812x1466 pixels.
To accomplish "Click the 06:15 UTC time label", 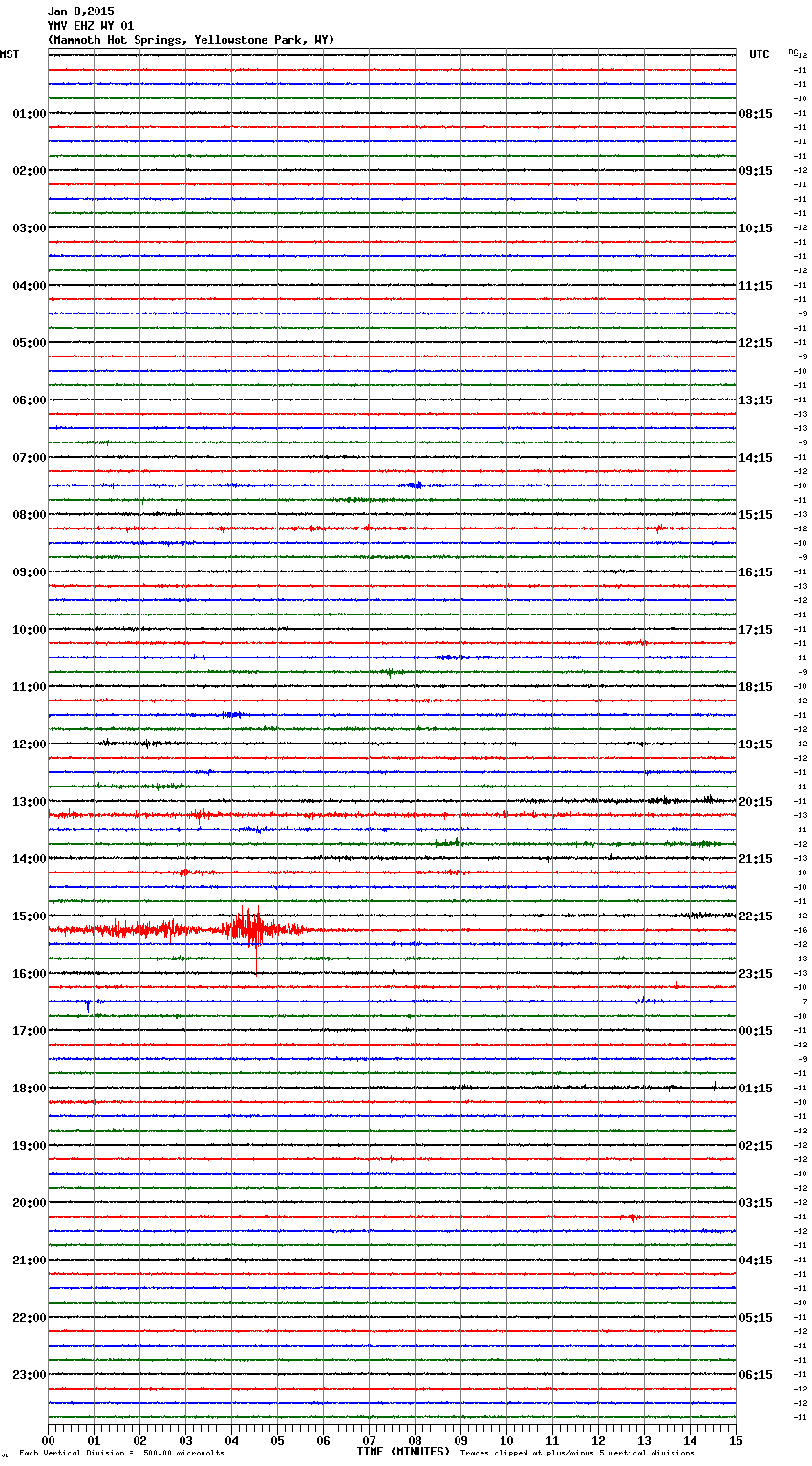I will pyautogui.click(x=756, y=1375).
